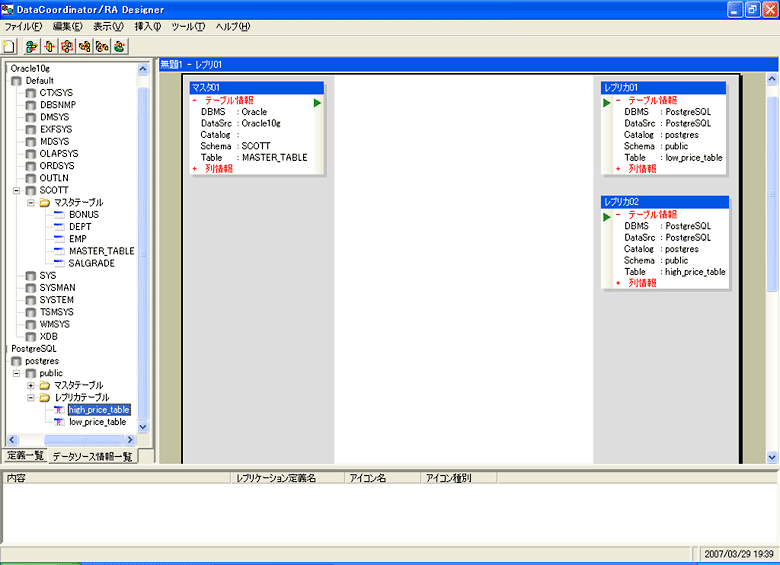Click the low_price_table replica icon
This screenshot has width=780, height=565.
pos(59,422)
